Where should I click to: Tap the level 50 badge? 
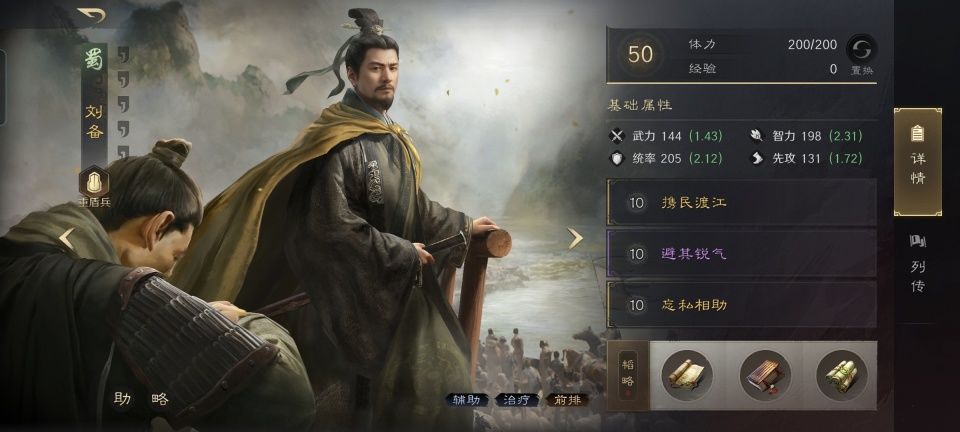[x=640, y=55]
